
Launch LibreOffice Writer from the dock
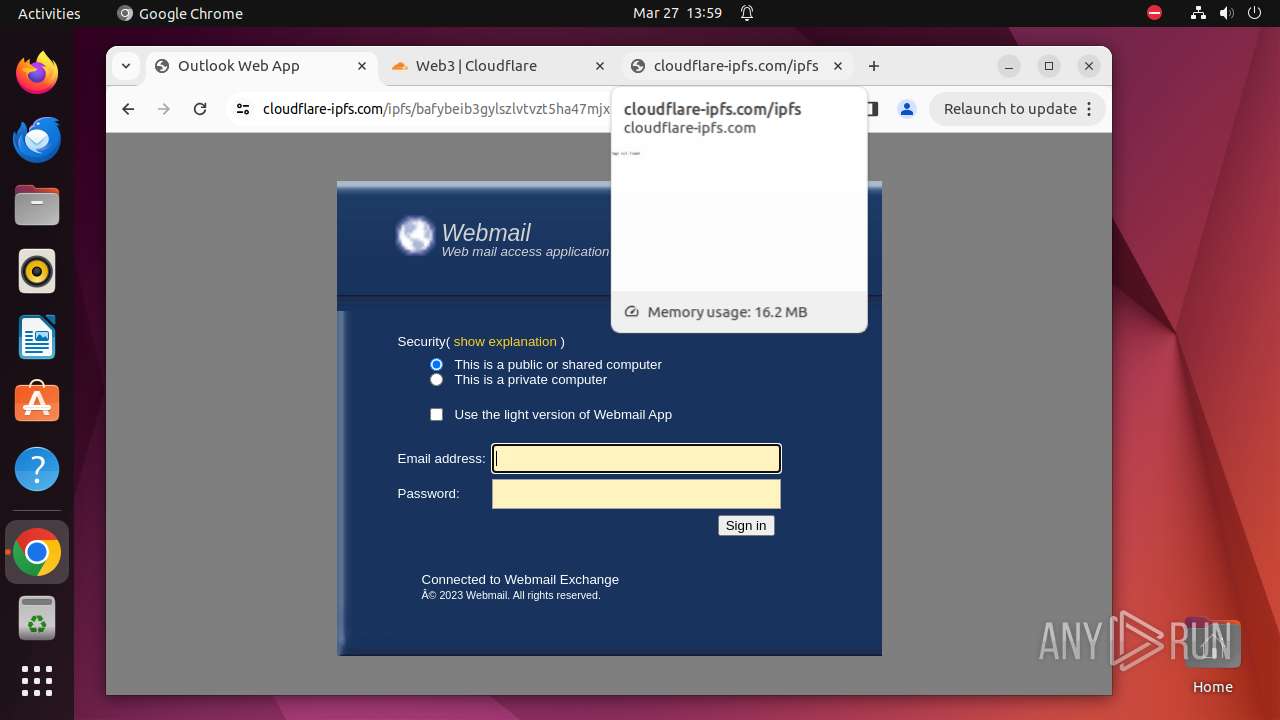[37, 337]
